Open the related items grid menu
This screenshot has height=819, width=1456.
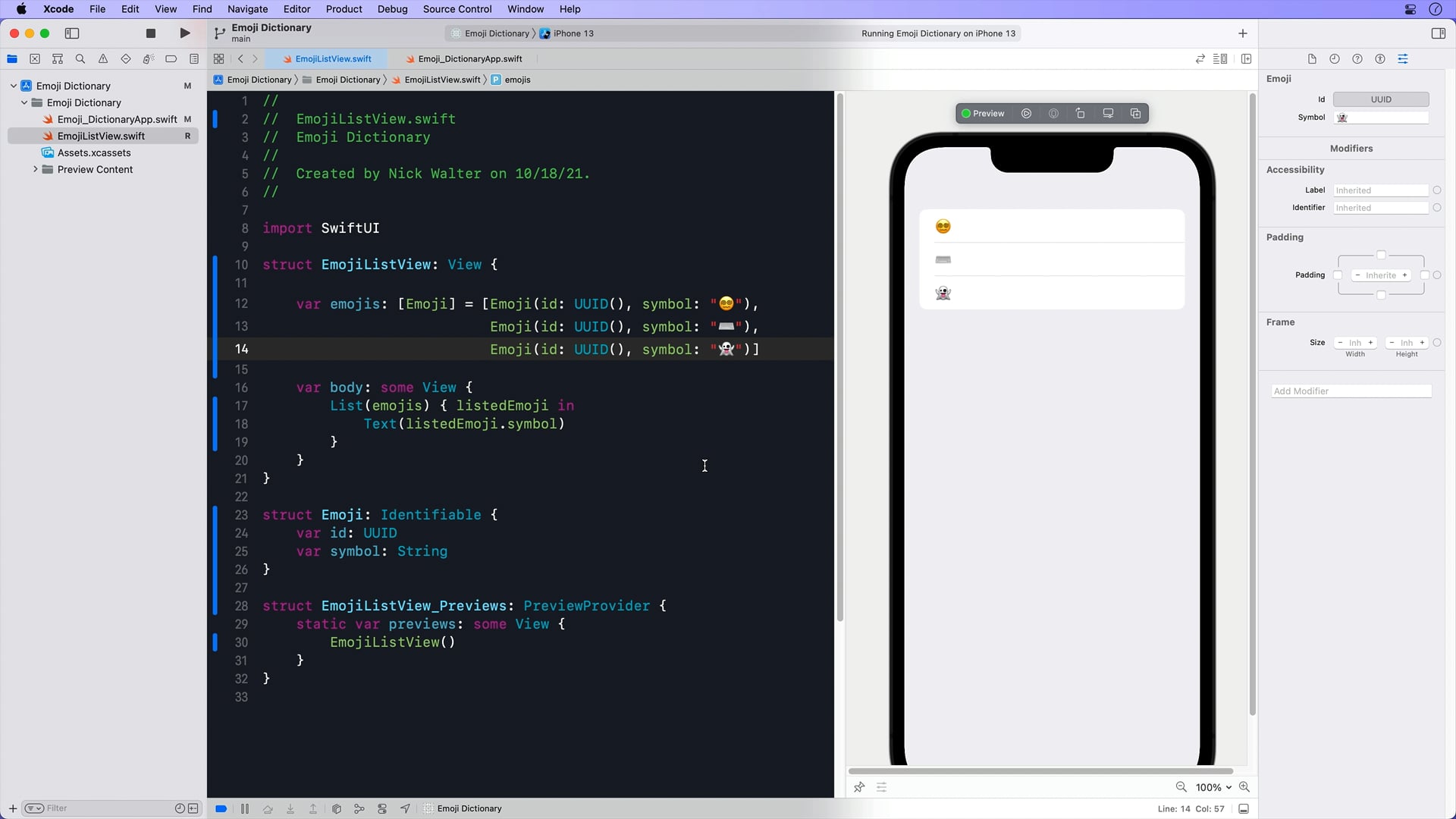(218, 59)
